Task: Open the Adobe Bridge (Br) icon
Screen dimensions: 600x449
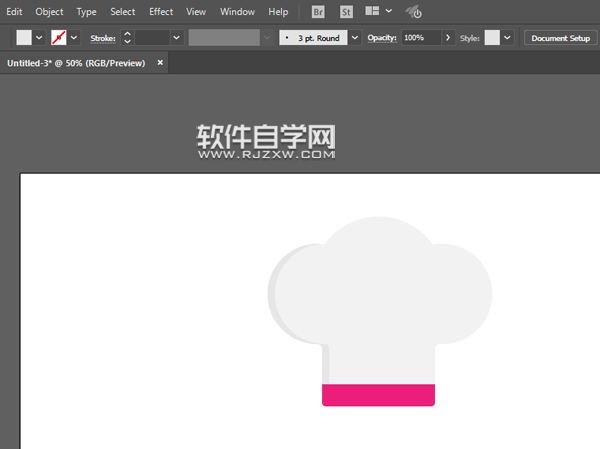Action: tap(318, 12)
